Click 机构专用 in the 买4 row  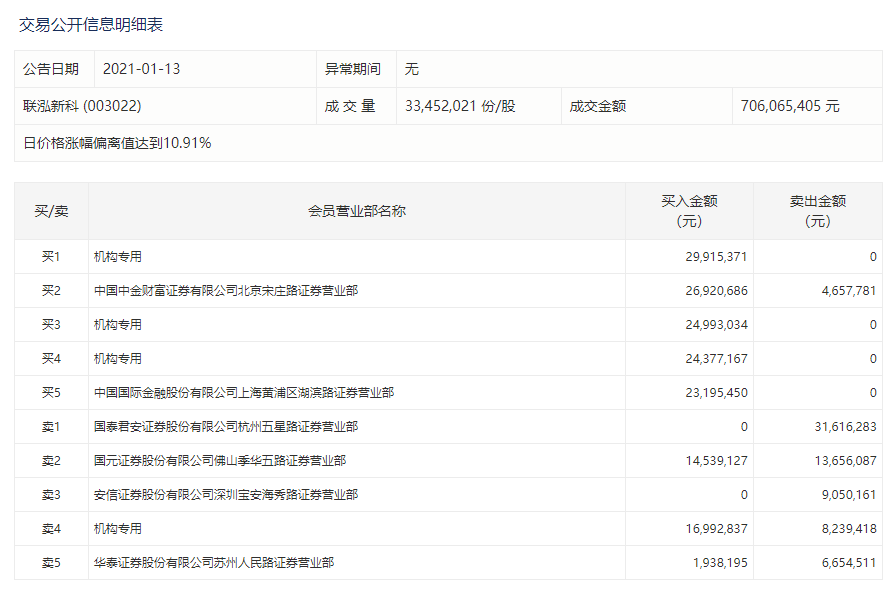pyautogui.click(x=118, y=359)
